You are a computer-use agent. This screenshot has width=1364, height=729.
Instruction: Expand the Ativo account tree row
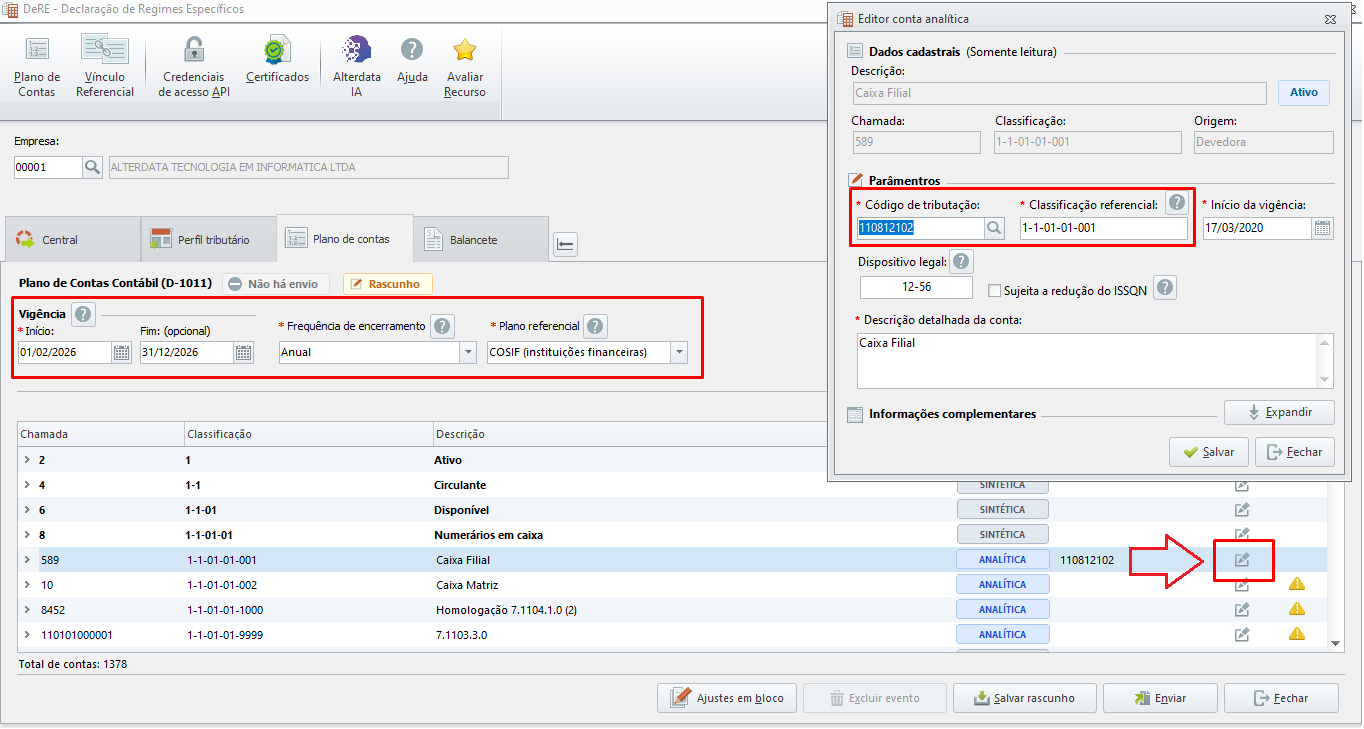point(27,460)
